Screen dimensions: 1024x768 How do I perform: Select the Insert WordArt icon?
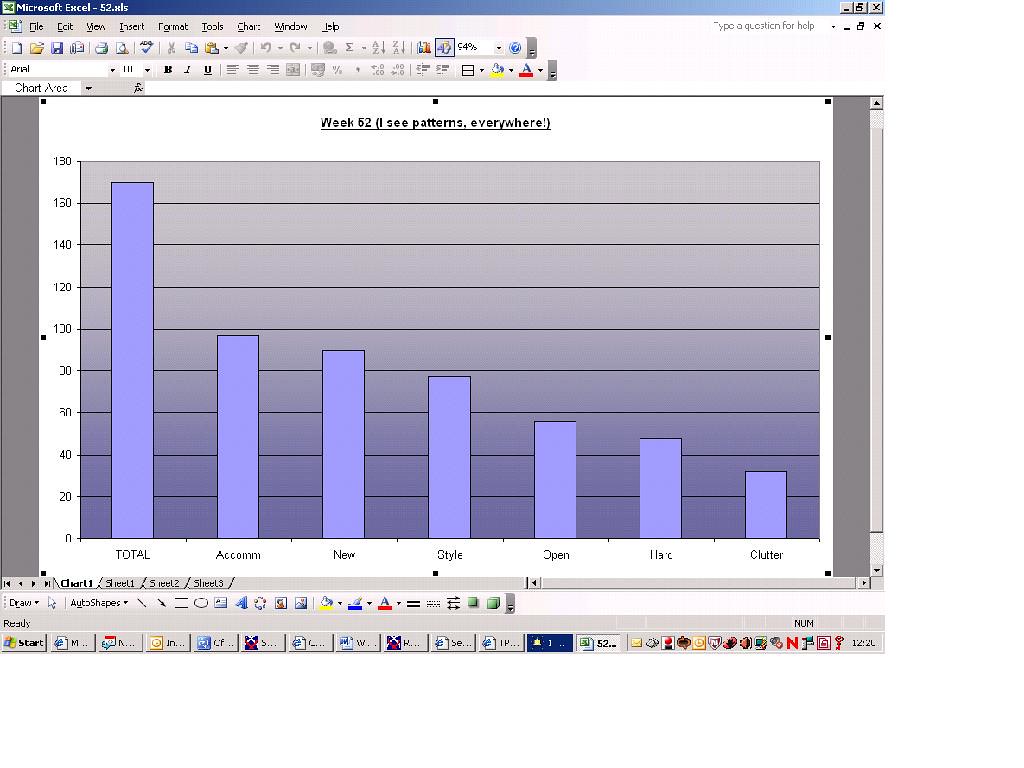point(241,603)
